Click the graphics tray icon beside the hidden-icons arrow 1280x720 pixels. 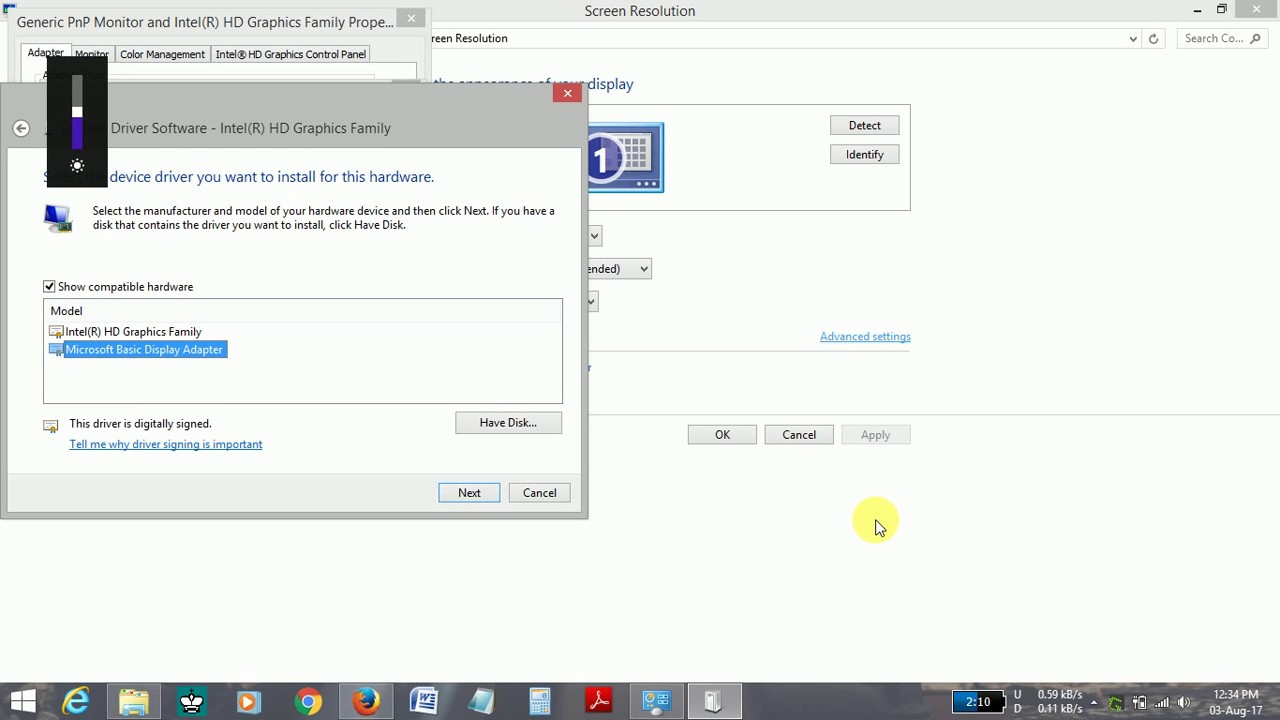pyautogui.click(x=1116, y=702)
